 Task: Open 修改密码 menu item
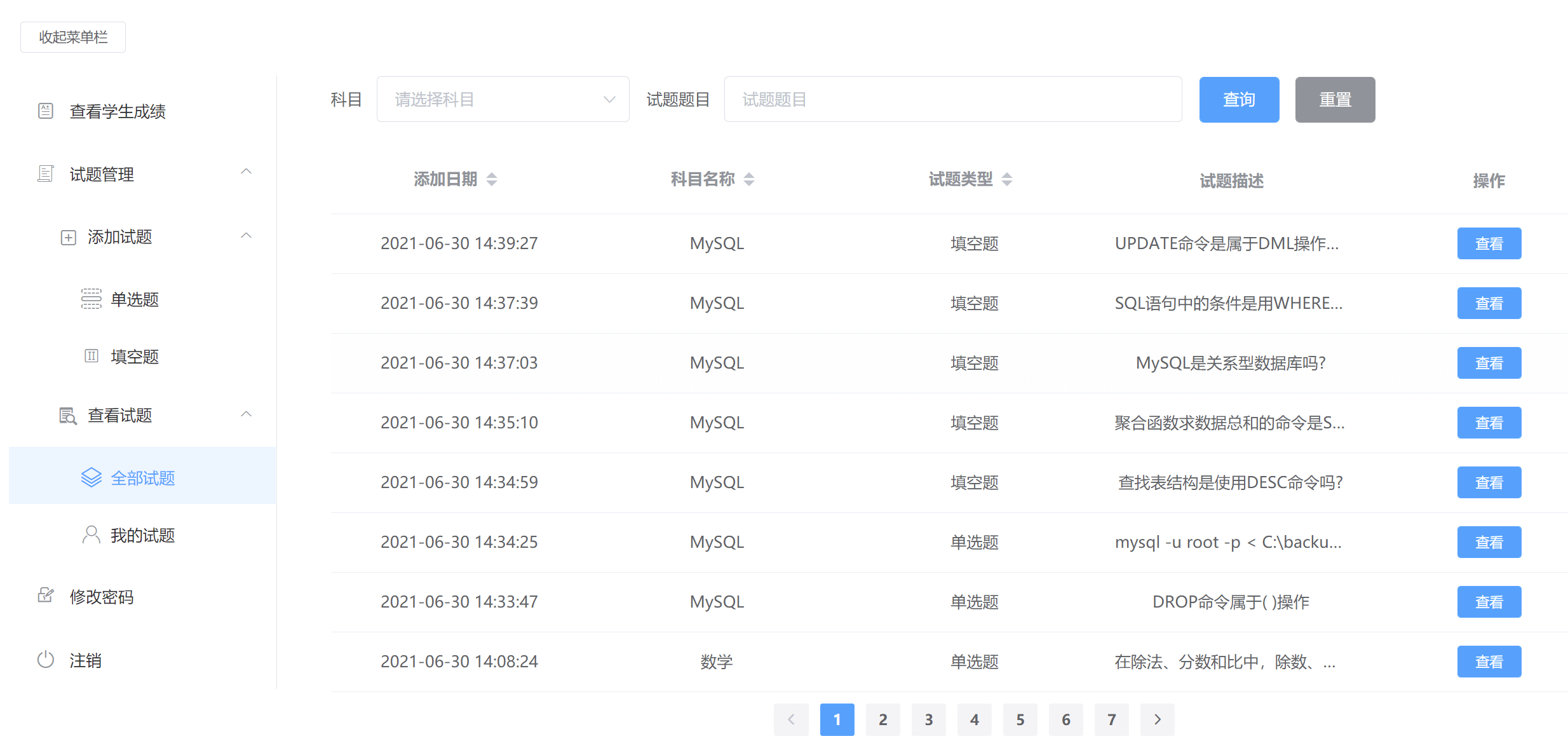[143, 597]
